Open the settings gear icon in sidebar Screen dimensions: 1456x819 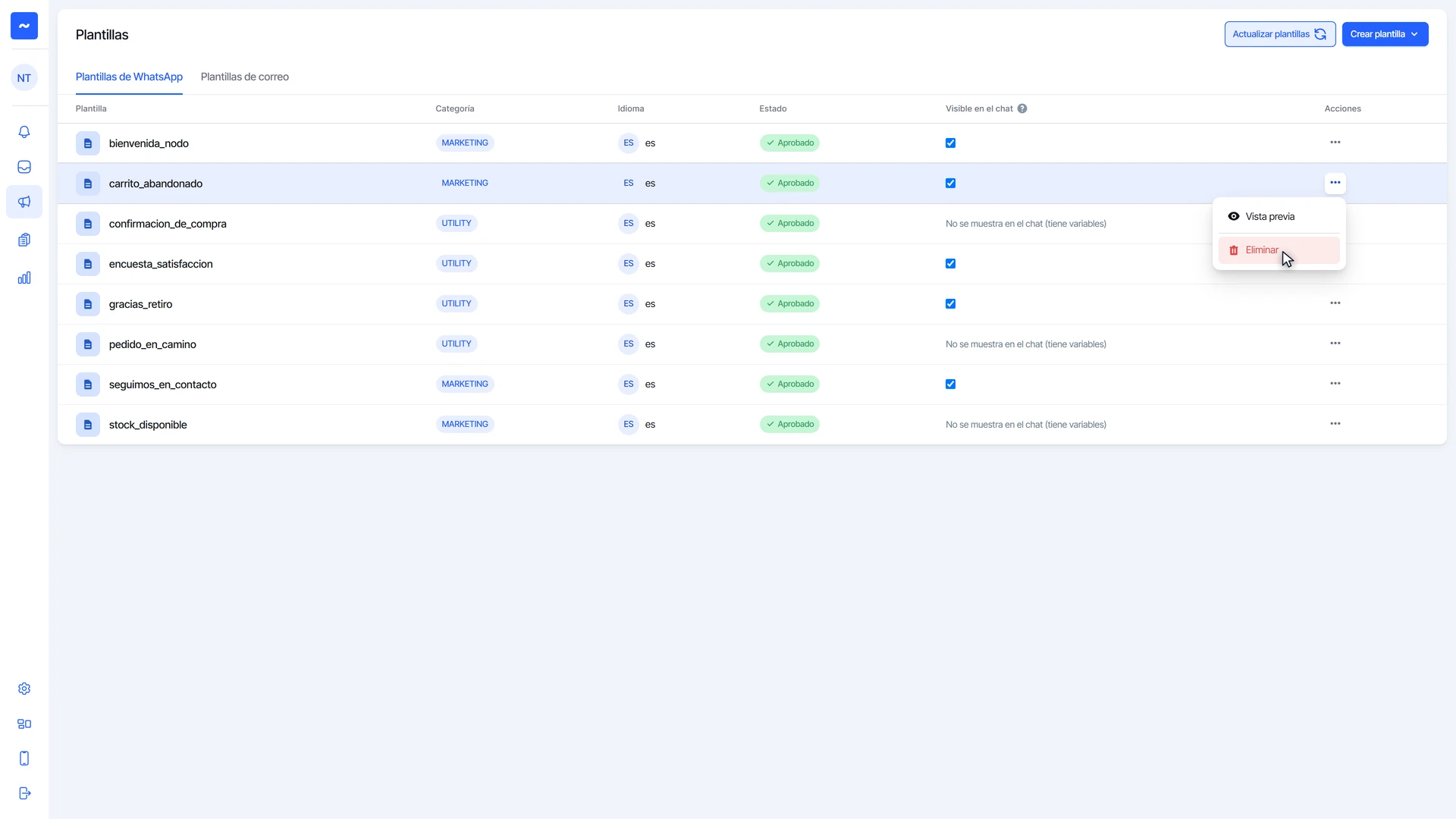pyautogui.click(x=24, y=689)
